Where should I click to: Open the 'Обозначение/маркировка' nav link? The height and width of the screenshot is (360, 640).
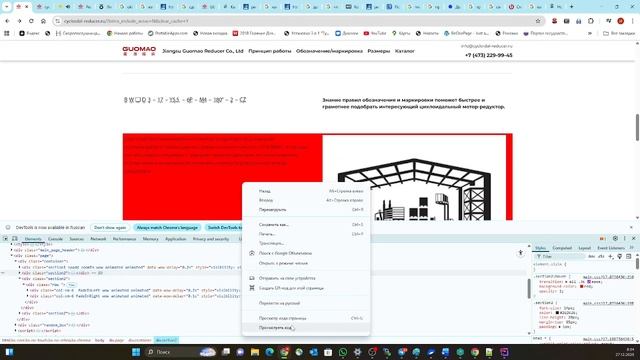click(329, 51)
